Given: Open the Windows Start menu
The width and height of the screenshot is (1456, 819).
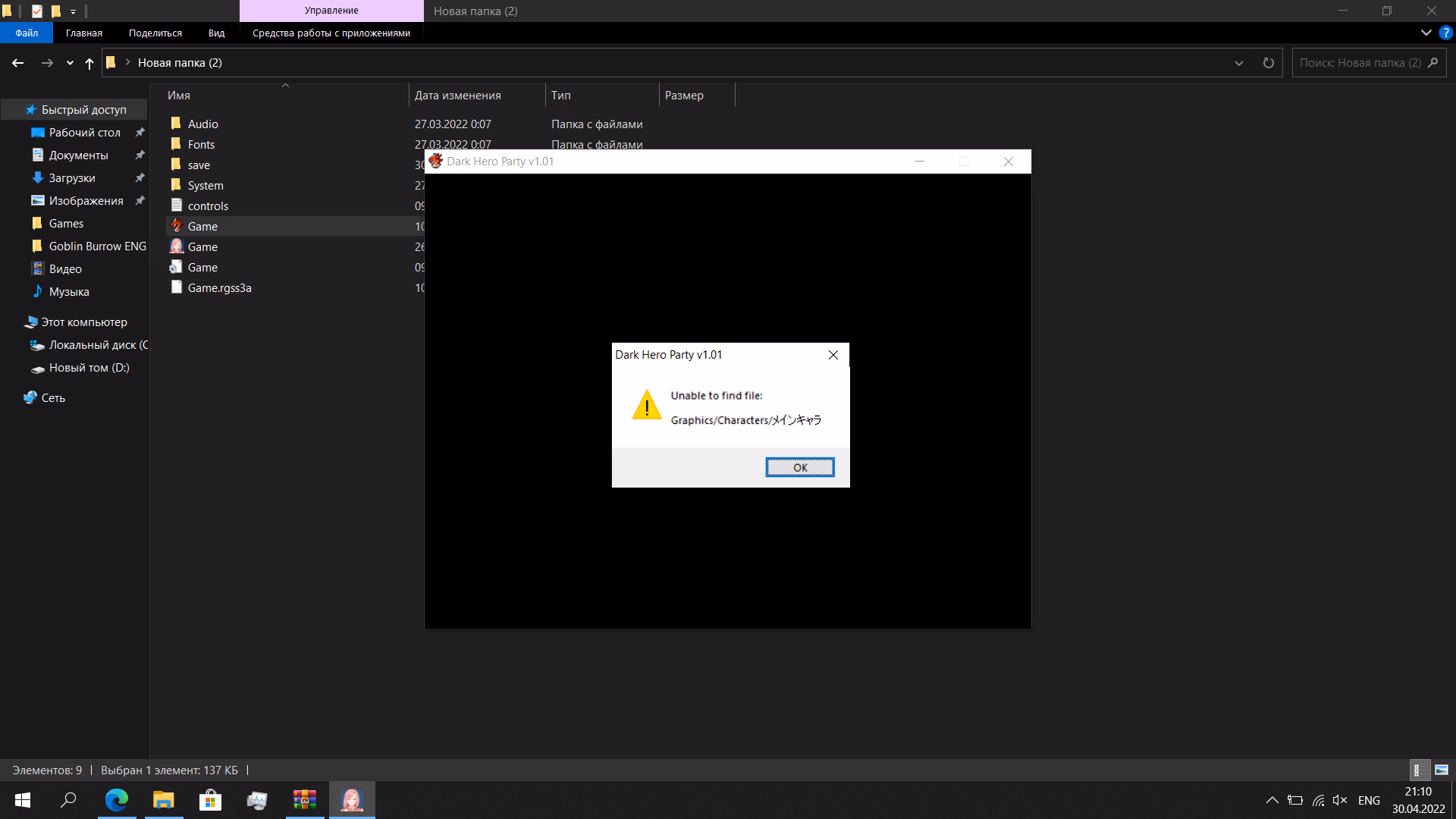Looking at the screenshot, I should pos(23,800).
